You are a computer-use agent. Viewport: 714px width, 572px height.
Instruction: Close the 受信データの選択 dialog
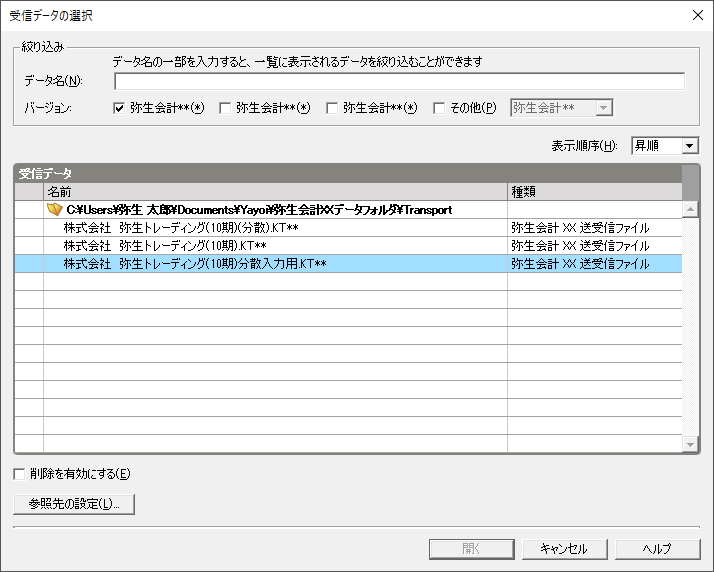pyautogui.click(x=698, y=15)
